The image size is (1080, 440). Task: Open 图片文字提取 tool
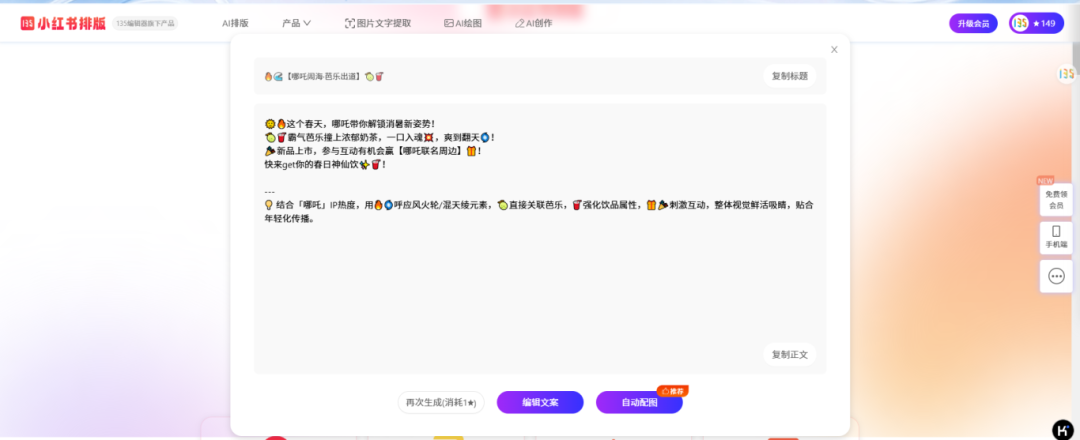377,23
